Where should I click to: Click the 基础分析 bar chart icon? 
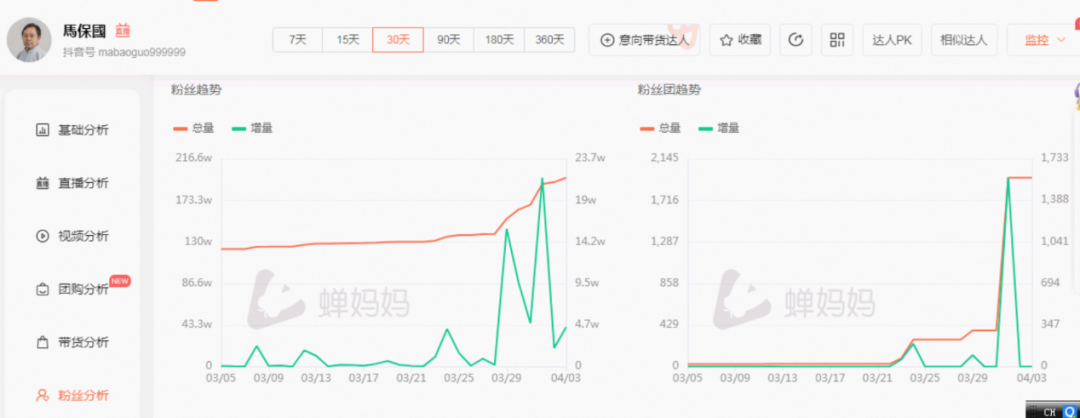tap(43, 130)
